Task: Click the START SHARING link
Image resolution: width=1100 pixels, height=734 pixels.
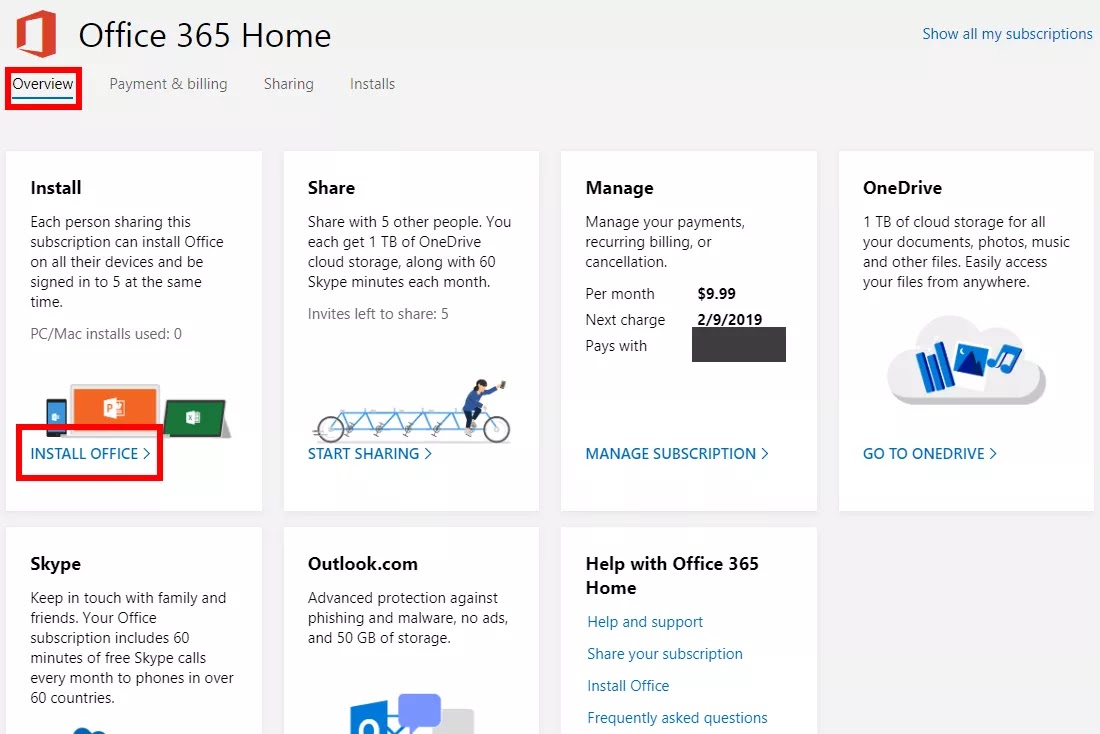Action: click(x=369, y=454)
